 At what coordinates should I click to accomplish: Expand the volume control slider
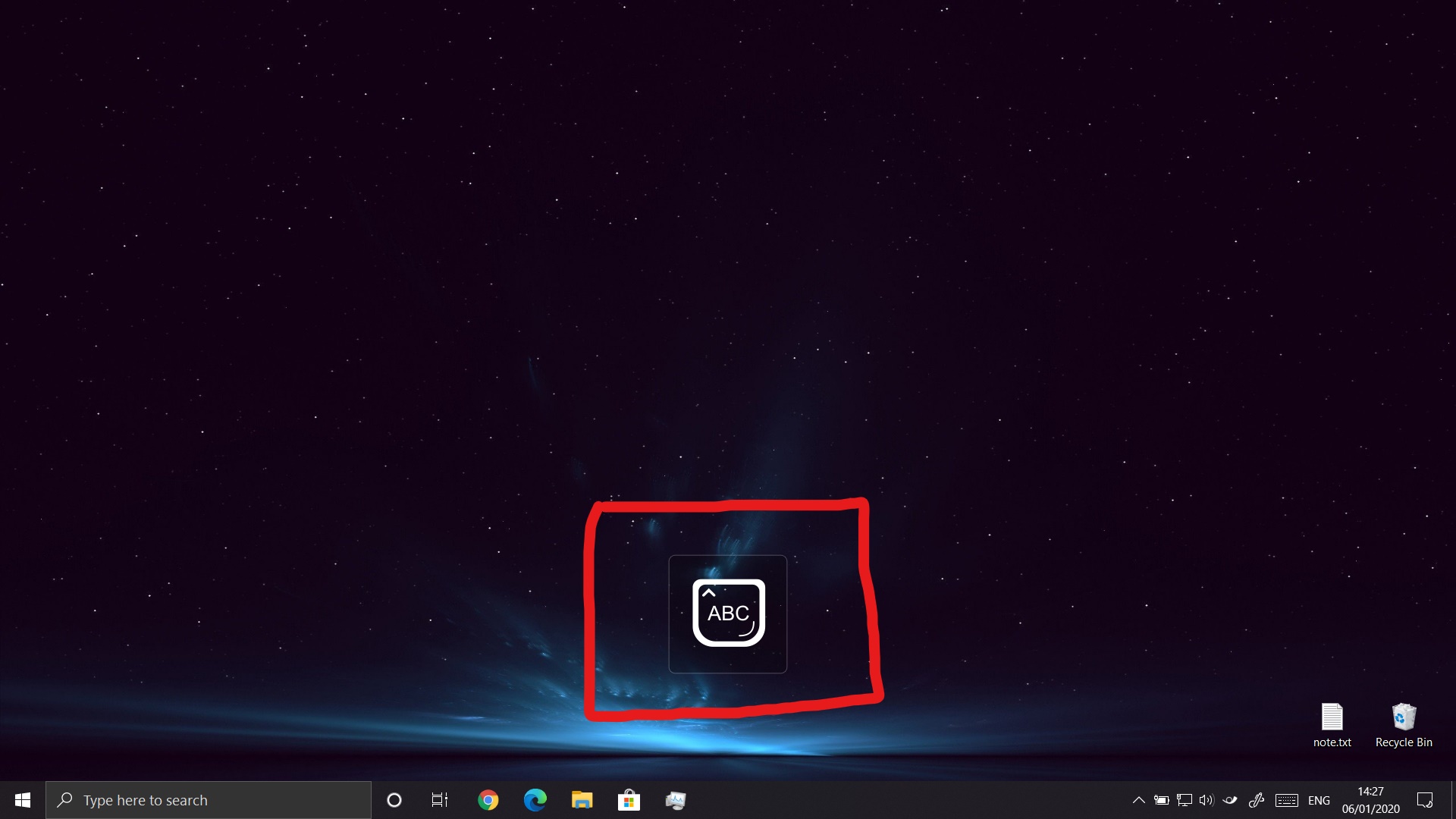1207,800
